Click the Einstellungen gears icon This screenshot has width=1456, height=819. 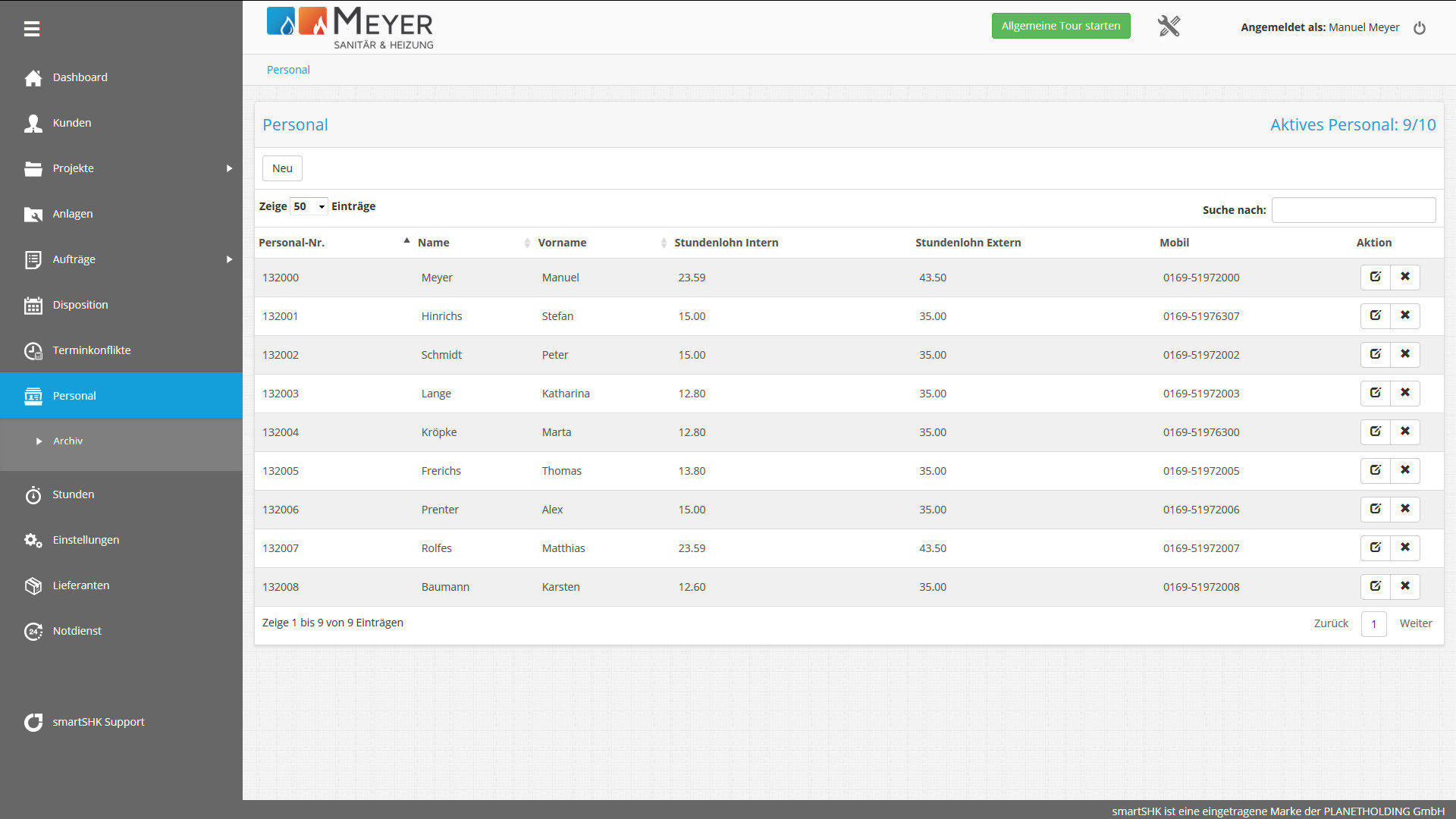coord(33,540)
